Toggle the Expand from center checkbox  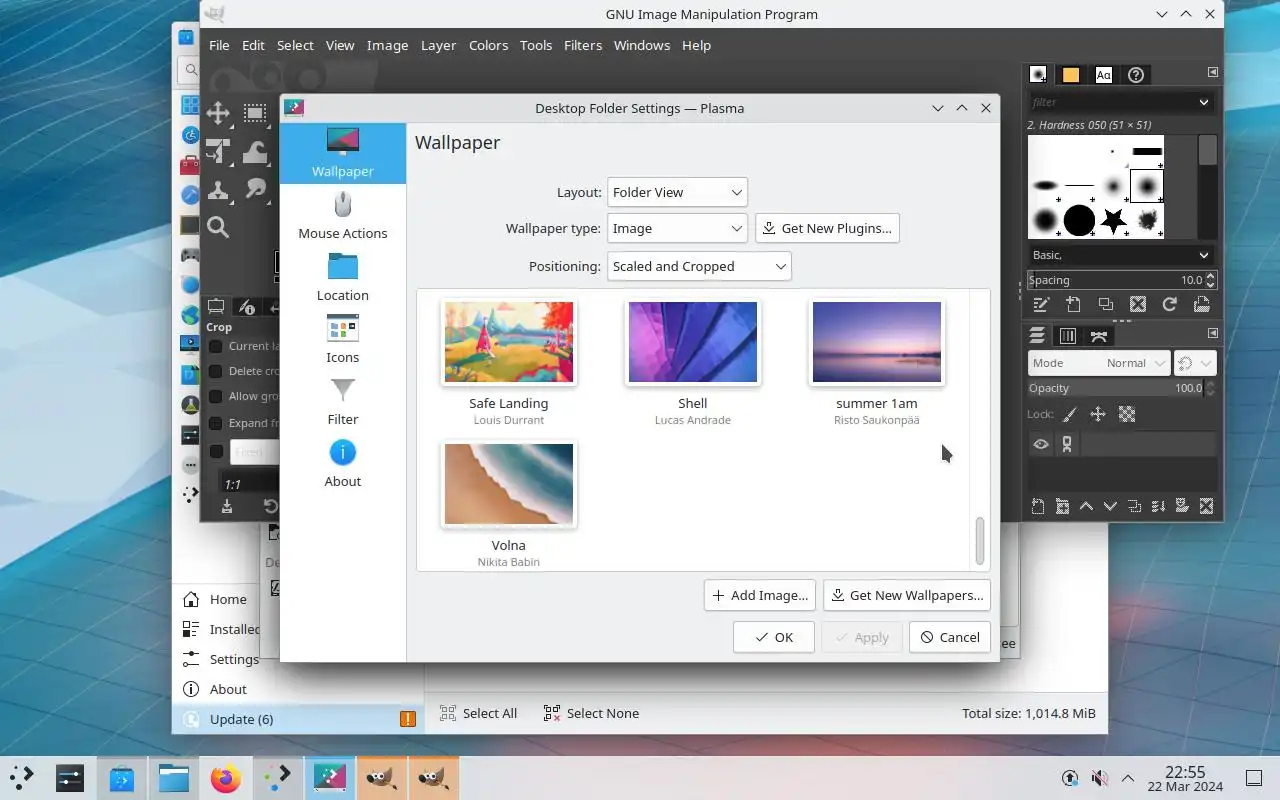click(x=215, y=422)
